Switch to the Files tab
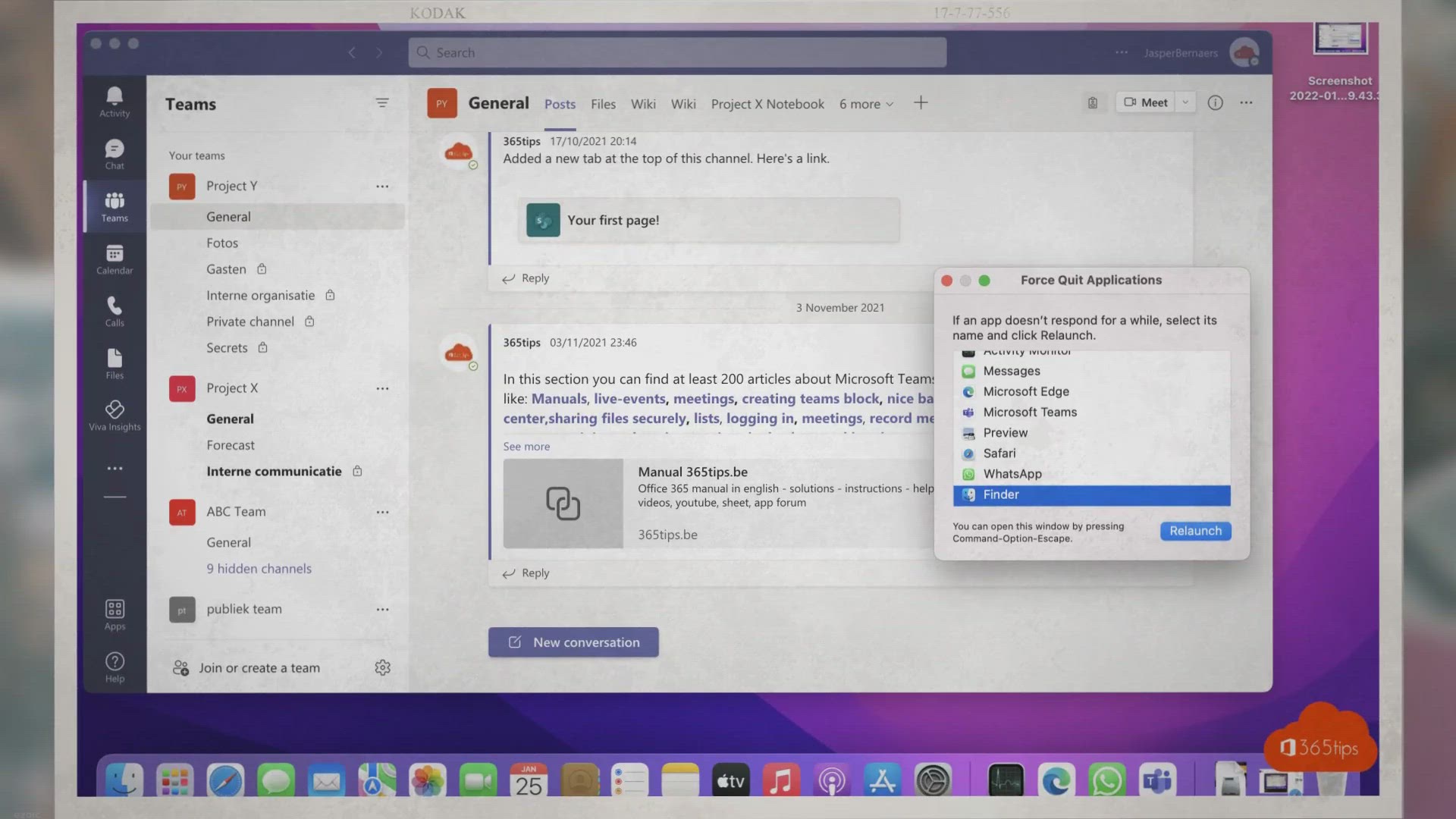Viewport: 1456px width, 819px height. 603,104
